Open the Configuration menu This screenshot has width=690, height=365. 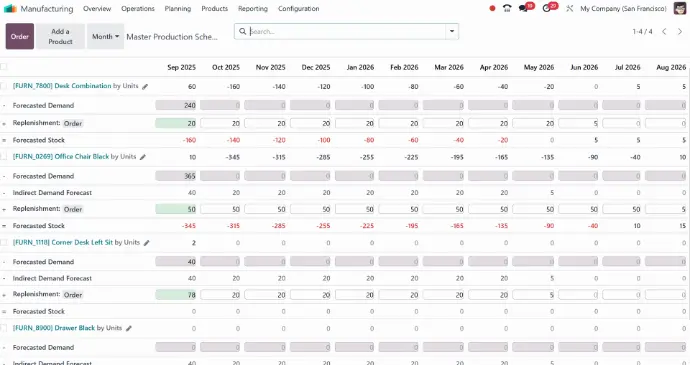298,8
